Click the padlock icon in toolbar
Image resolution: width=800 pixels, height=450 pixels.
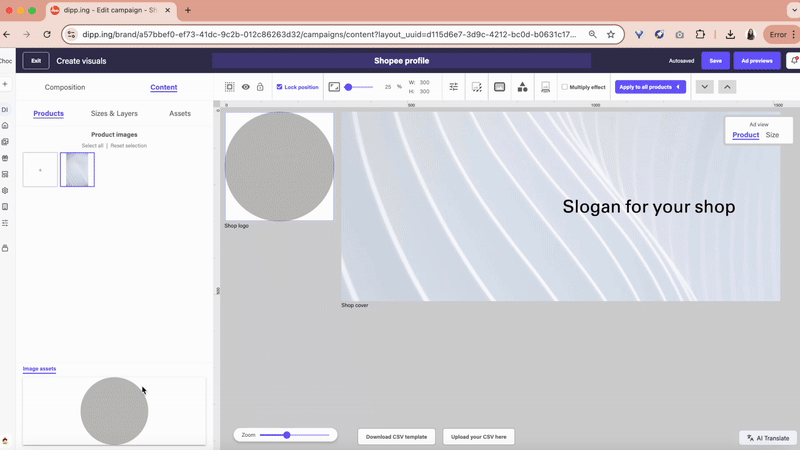pyautogui.click(x=260, y=87)
